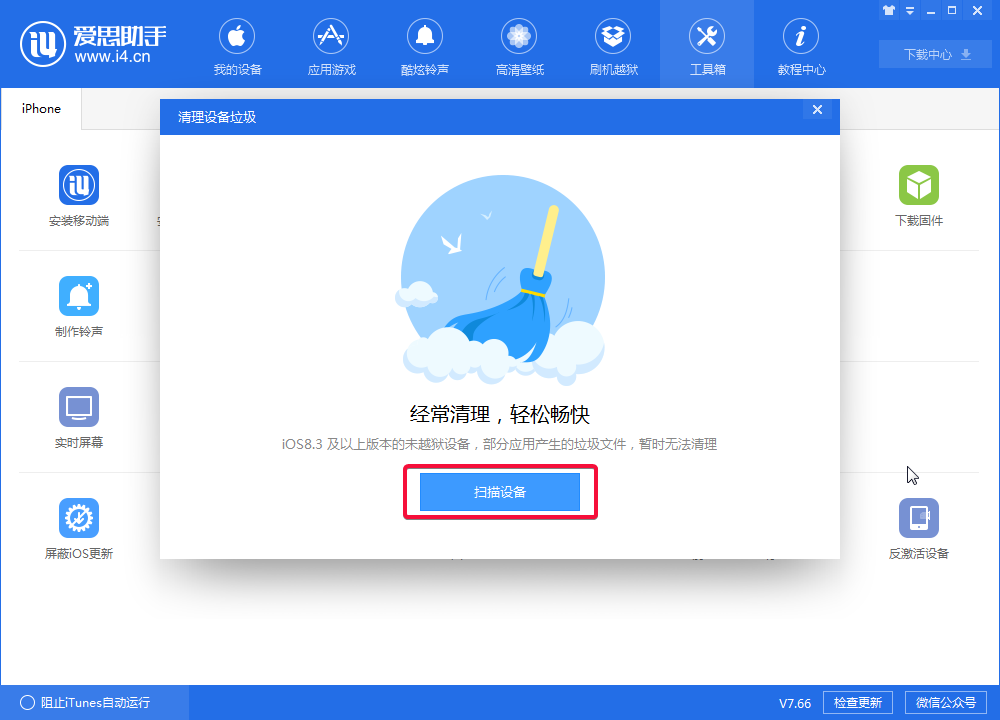This screenshot has height=720, width=1000.
Task: Open the 制作铃声 ringtone maker tool
Action: [79, 307]
